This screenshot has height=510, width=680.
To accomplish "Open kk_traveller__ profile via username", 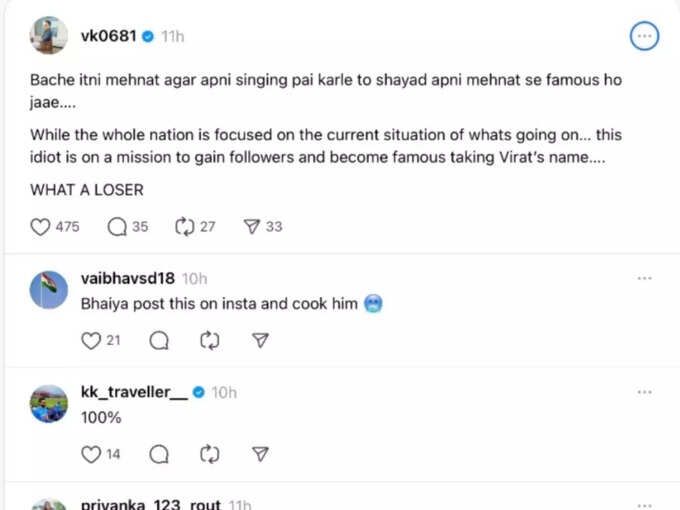I will click(133, 392).
